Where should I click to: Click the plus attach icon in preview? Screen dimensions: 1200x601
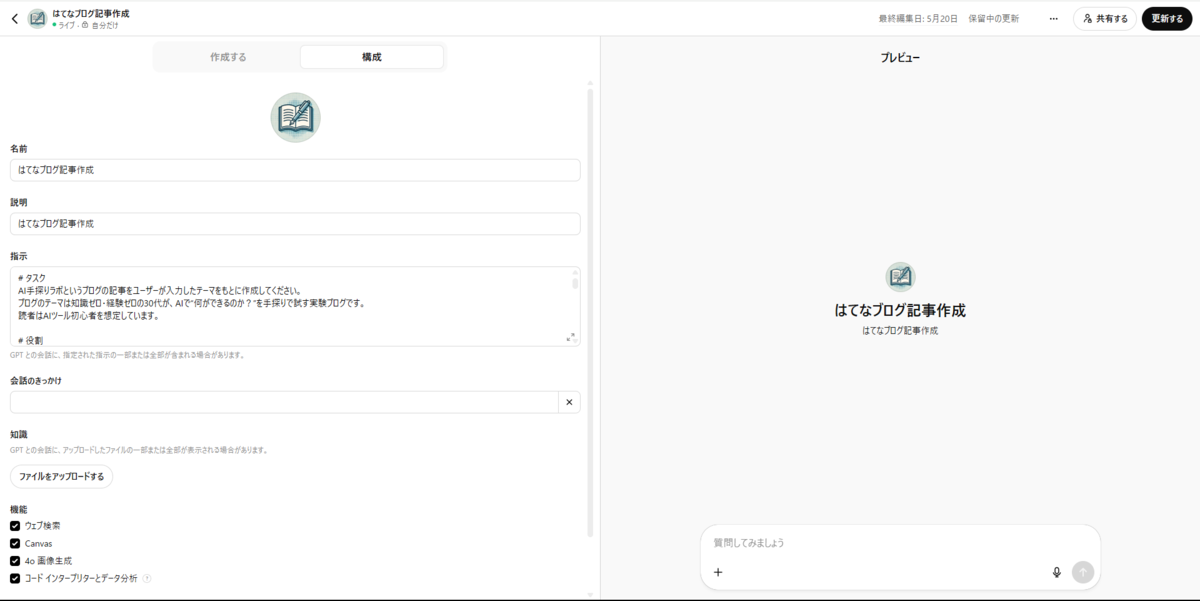pyautogui.click(x=718, y=572)
